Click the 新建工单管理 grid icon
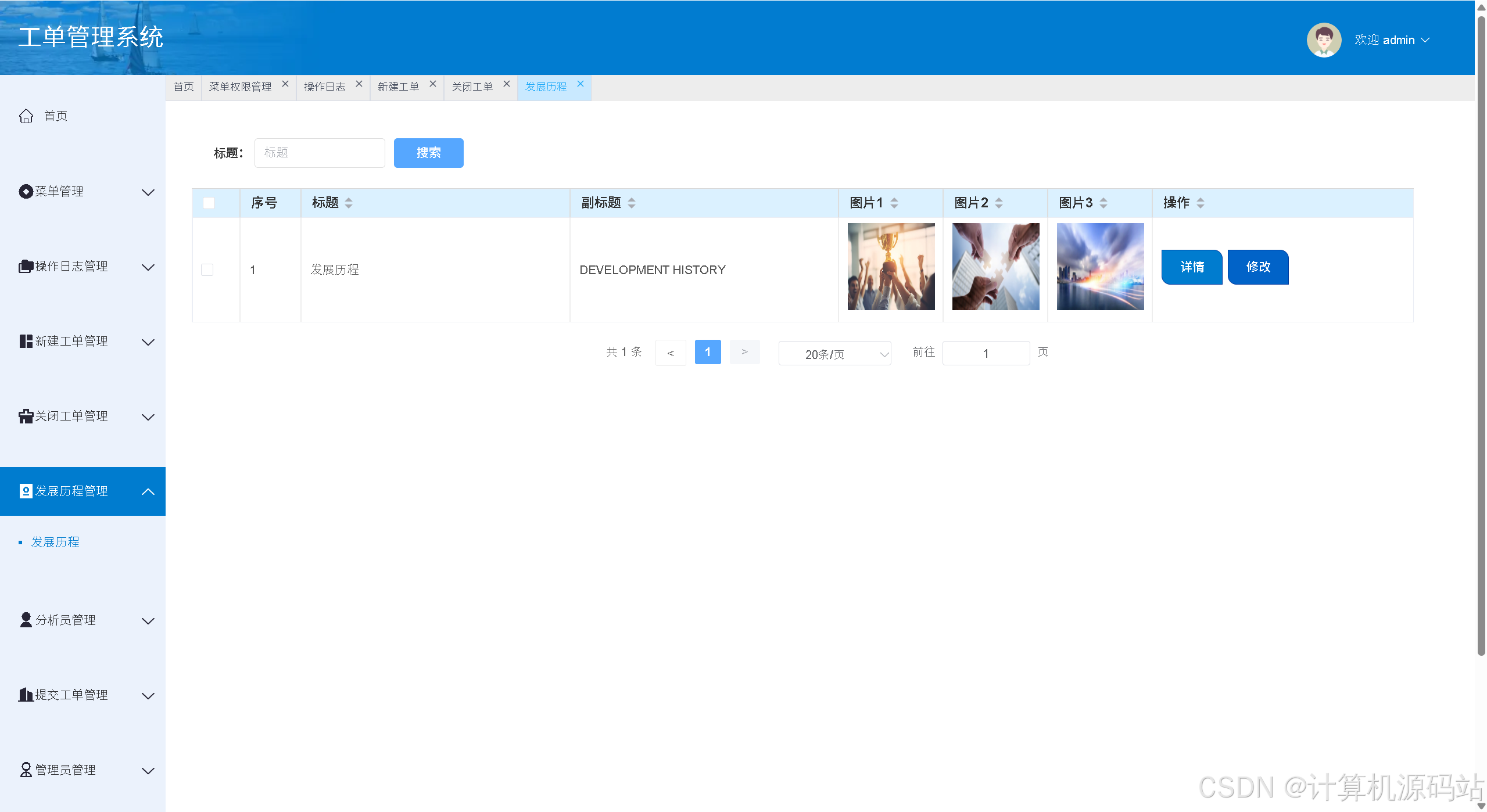 pos(26,342)
